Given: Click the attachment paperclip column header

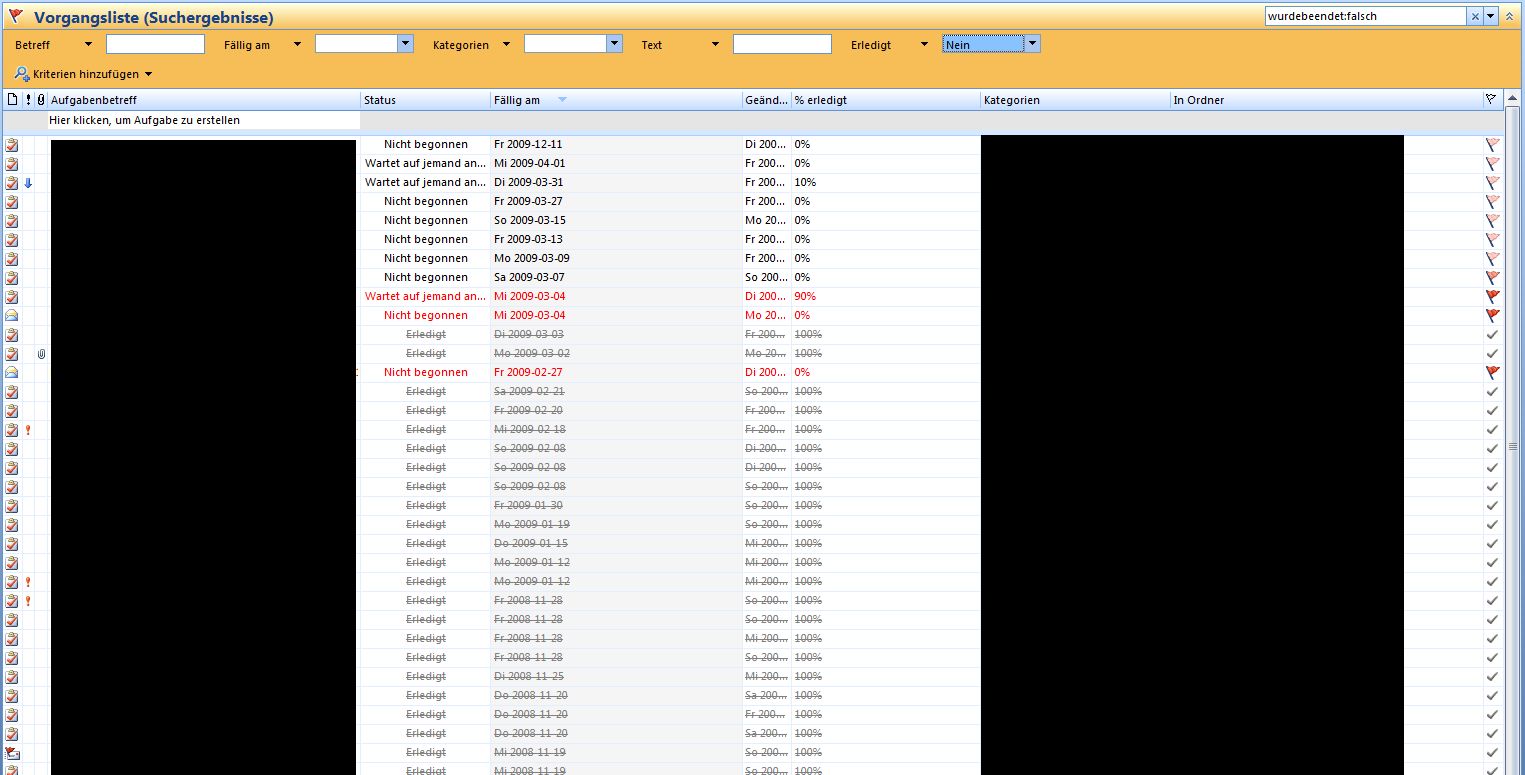Looking at the screenshot, I should pos(41,100).
